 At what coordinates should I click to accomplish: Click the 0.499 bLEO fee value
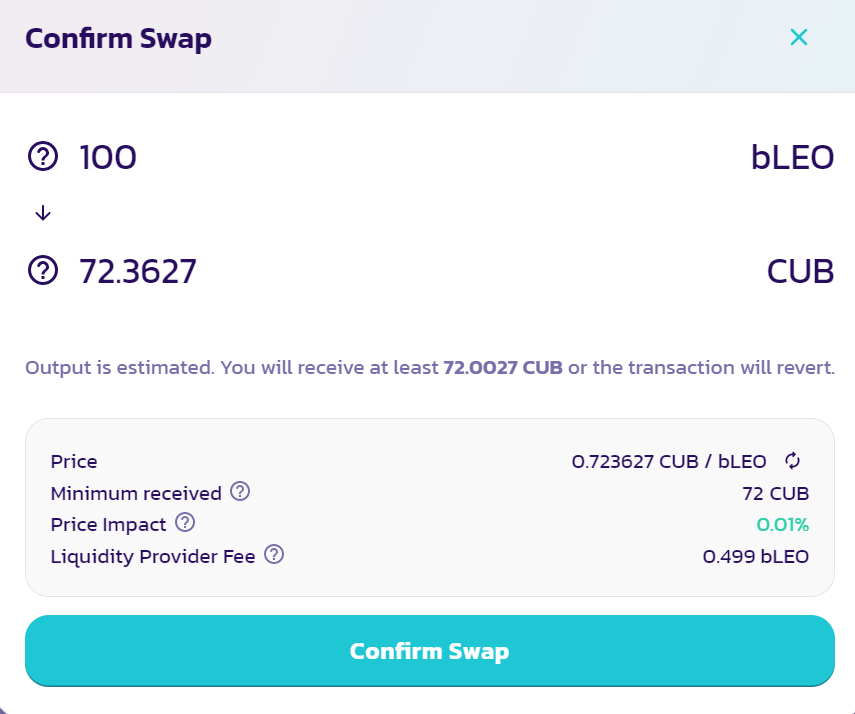(x=755, y=556)
